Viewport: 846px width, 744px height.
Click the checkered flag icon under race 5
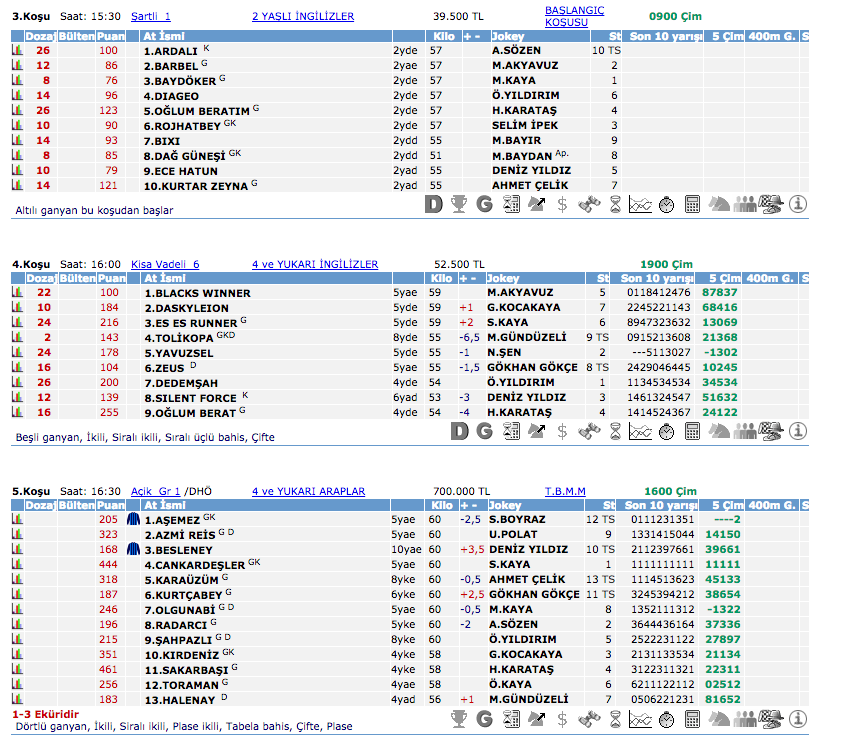pos(771,719)
